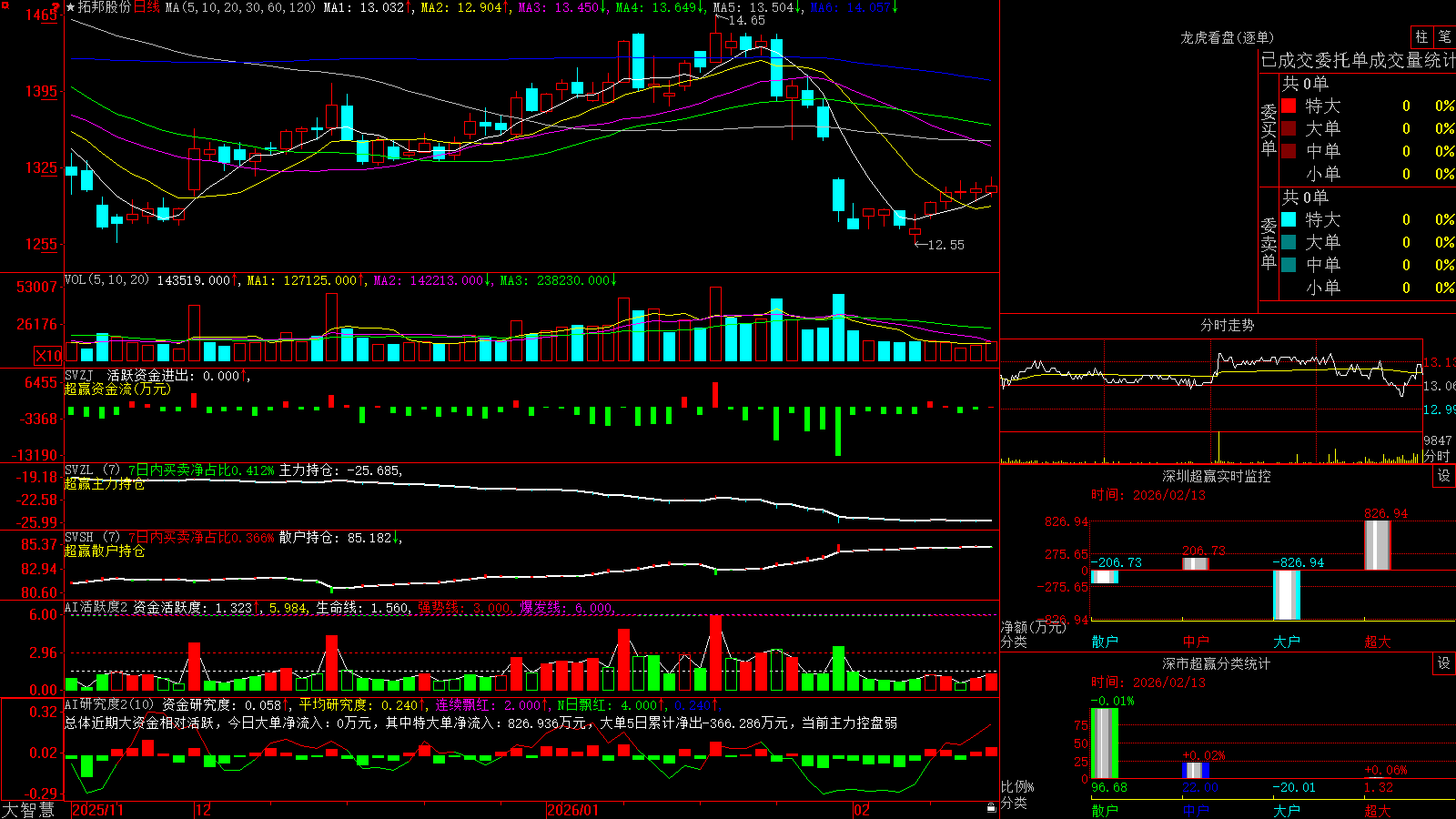The image size is (1456, 819).
Task: Jump to the 2026/01 timeline marker
Action: (573, 810)
